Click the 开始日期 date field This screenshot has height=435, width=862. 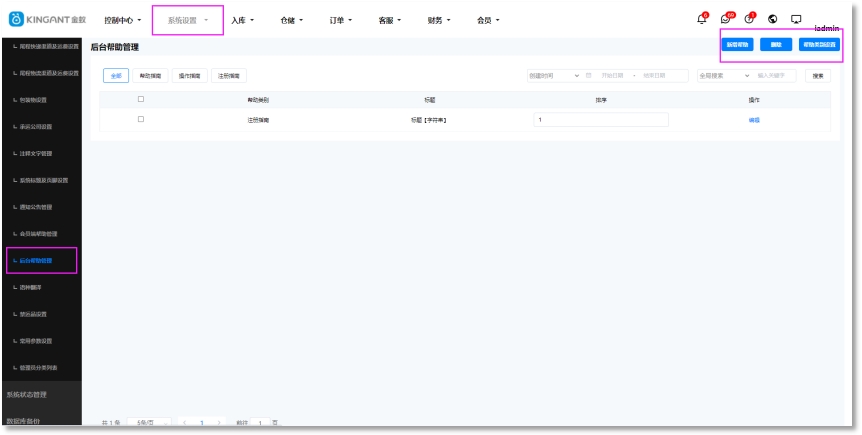[614, 76]
